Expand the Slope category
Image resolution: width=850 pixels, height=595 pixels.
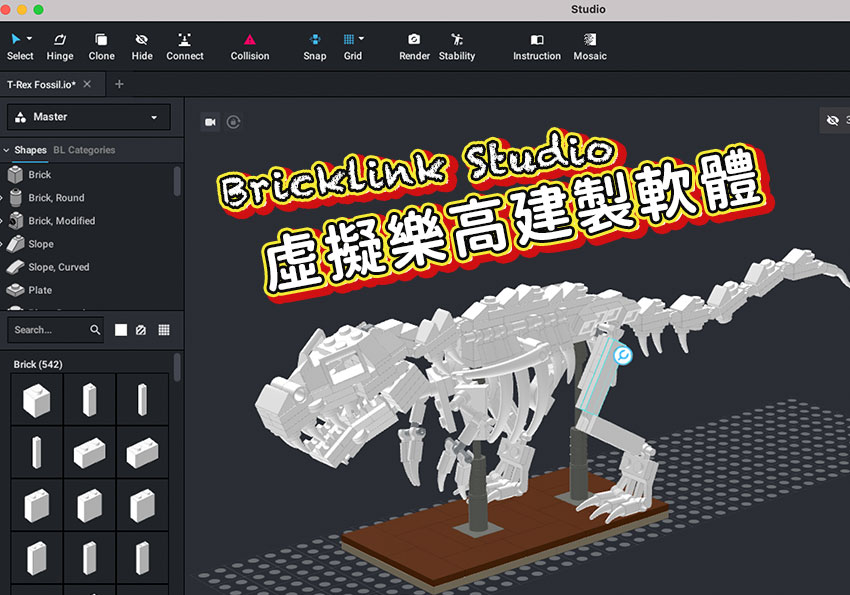point(2,244)
